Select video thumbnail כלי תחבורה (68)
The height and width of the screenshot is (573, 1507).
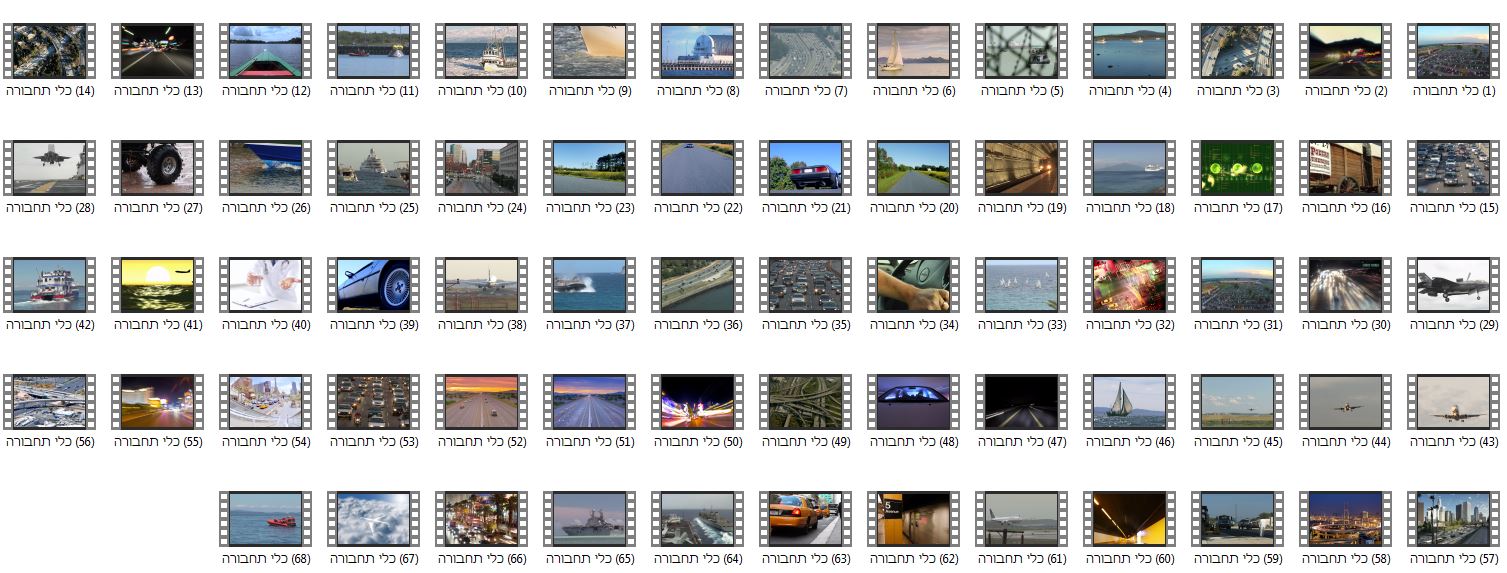coord(265,519)
